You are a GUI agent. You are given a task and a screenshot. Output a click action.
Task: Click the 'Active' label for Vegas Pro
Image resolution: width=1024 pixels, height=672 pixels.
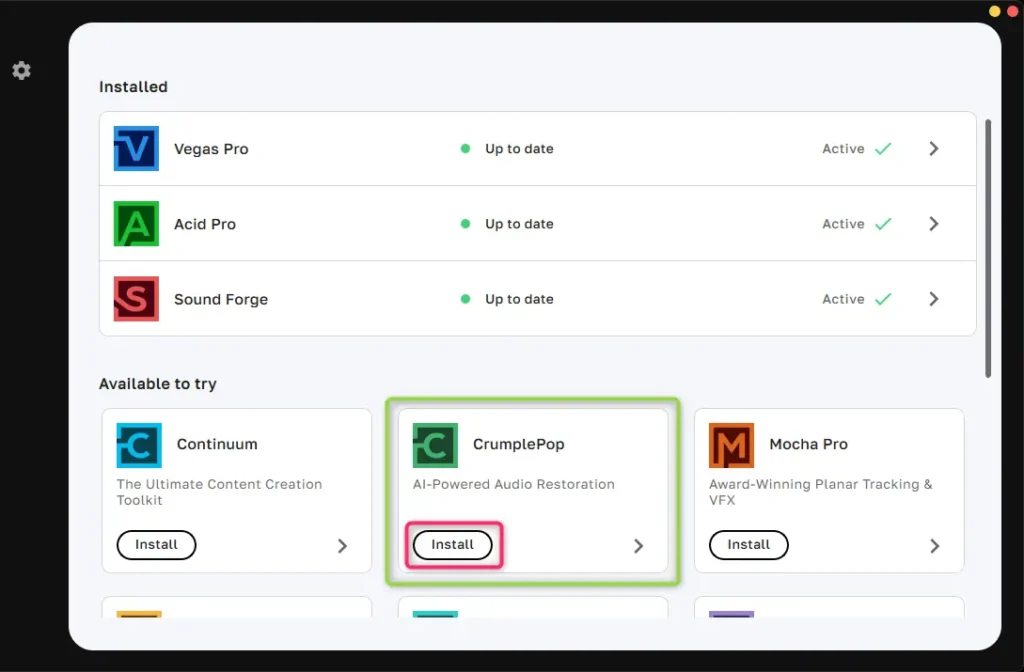point(843,149)
